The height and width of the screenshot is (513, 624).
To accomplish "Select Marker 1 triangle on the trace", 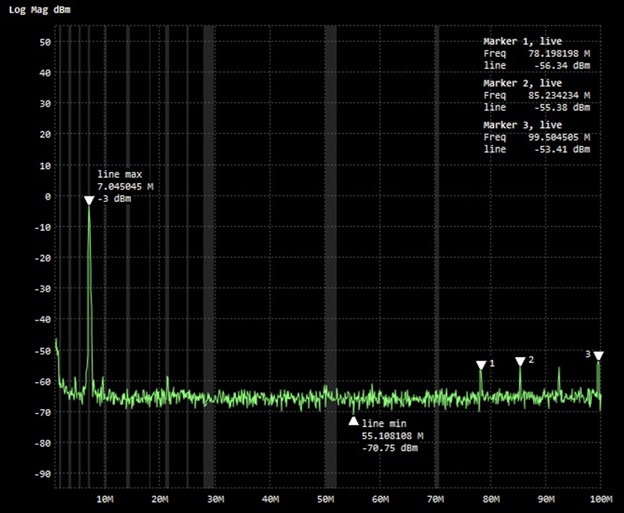I will click(x=481, y=366).
